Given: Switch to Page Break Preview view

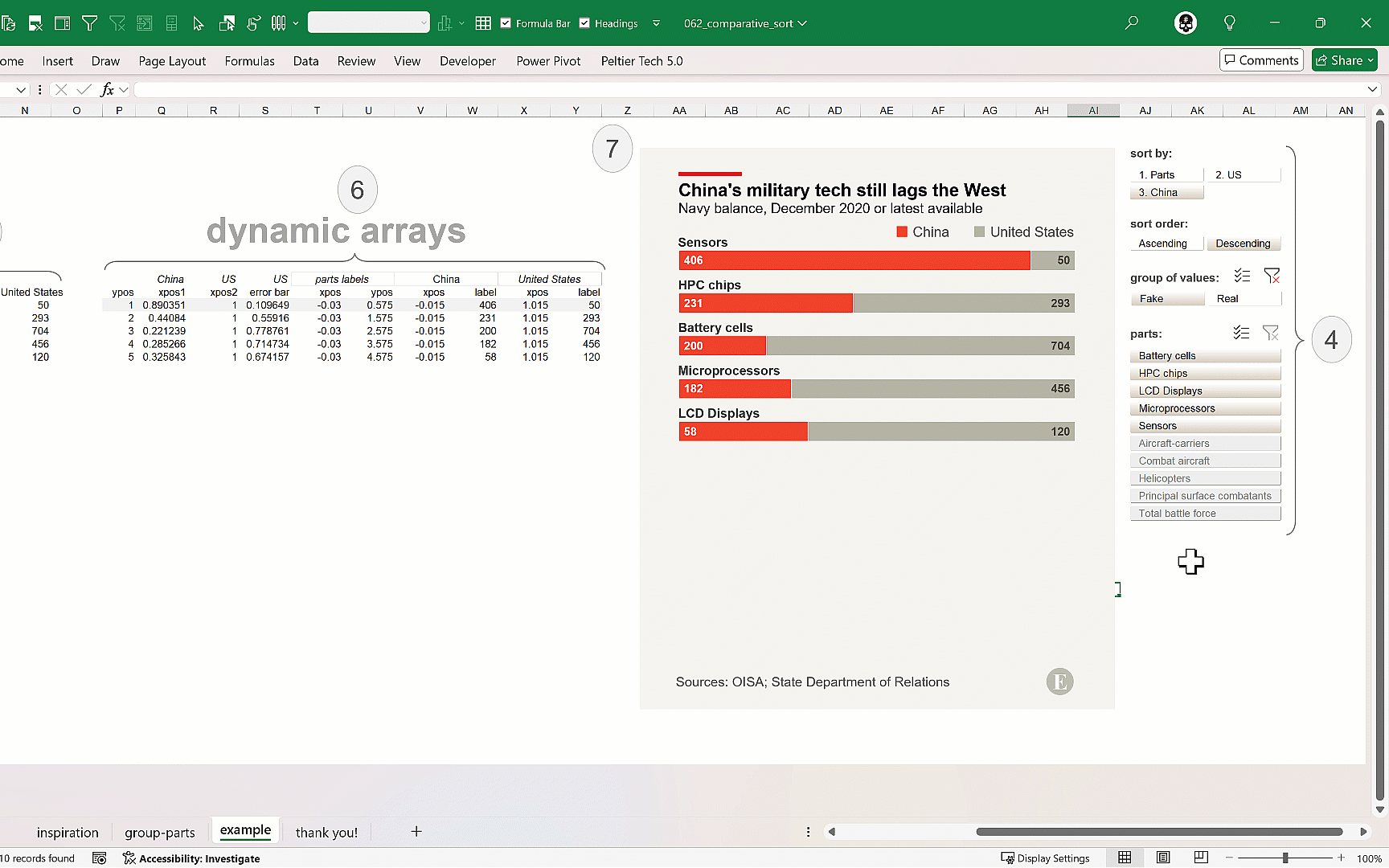Looking at the screenshot, I should coord(1201,858).
